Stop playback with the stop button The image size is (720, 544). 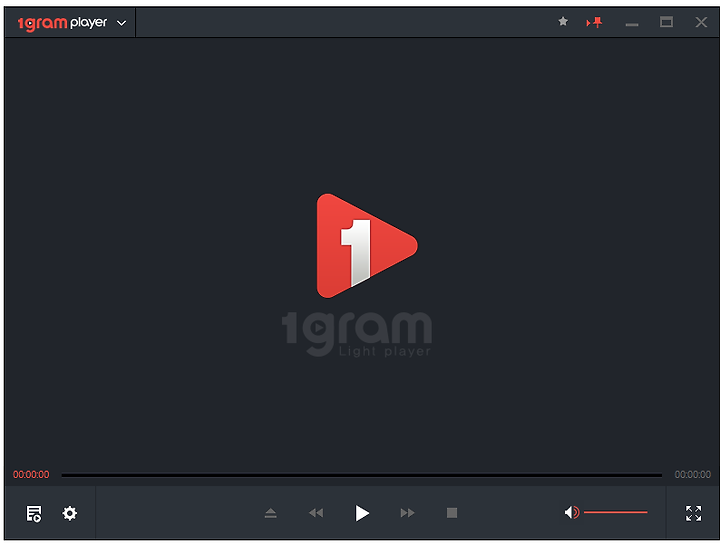[x=452, y=513]
